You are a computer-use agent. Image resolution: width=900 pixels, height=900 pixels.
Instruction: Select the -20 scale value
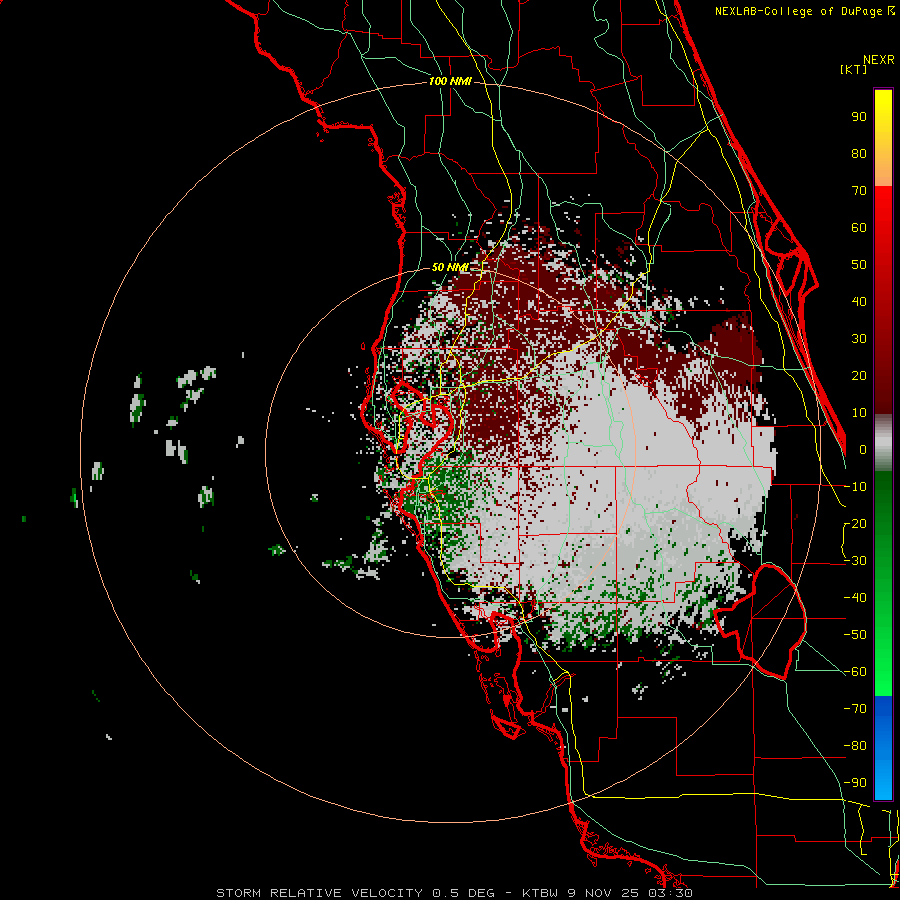(x=855, y=524)
